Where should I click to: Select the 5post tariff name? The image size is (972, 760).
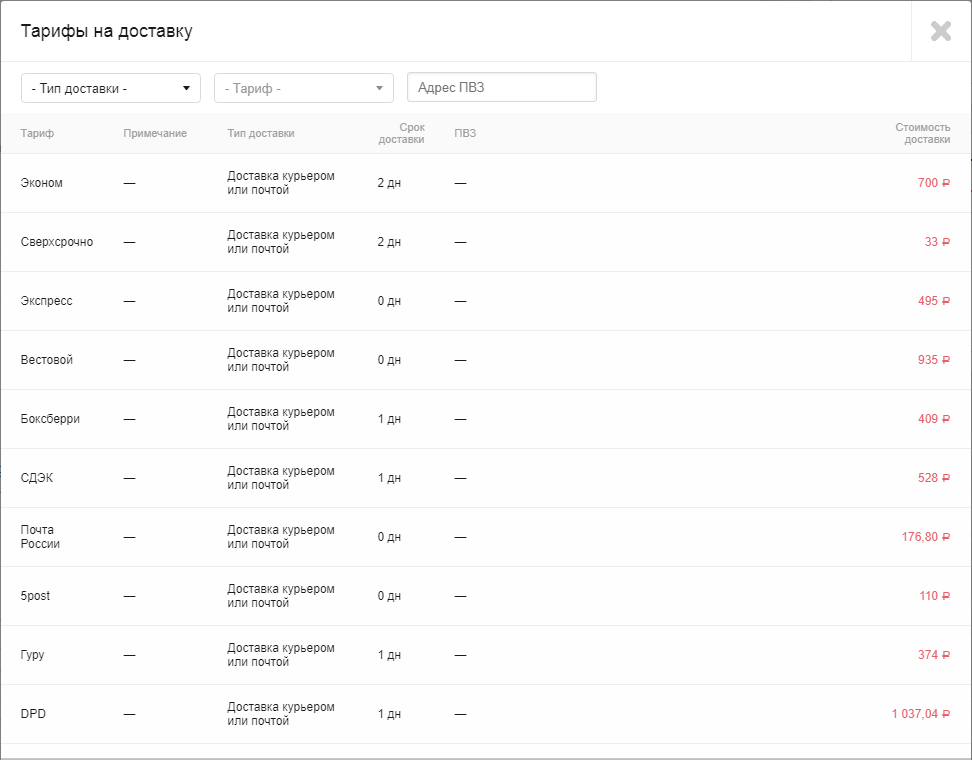tap(35, 596)
